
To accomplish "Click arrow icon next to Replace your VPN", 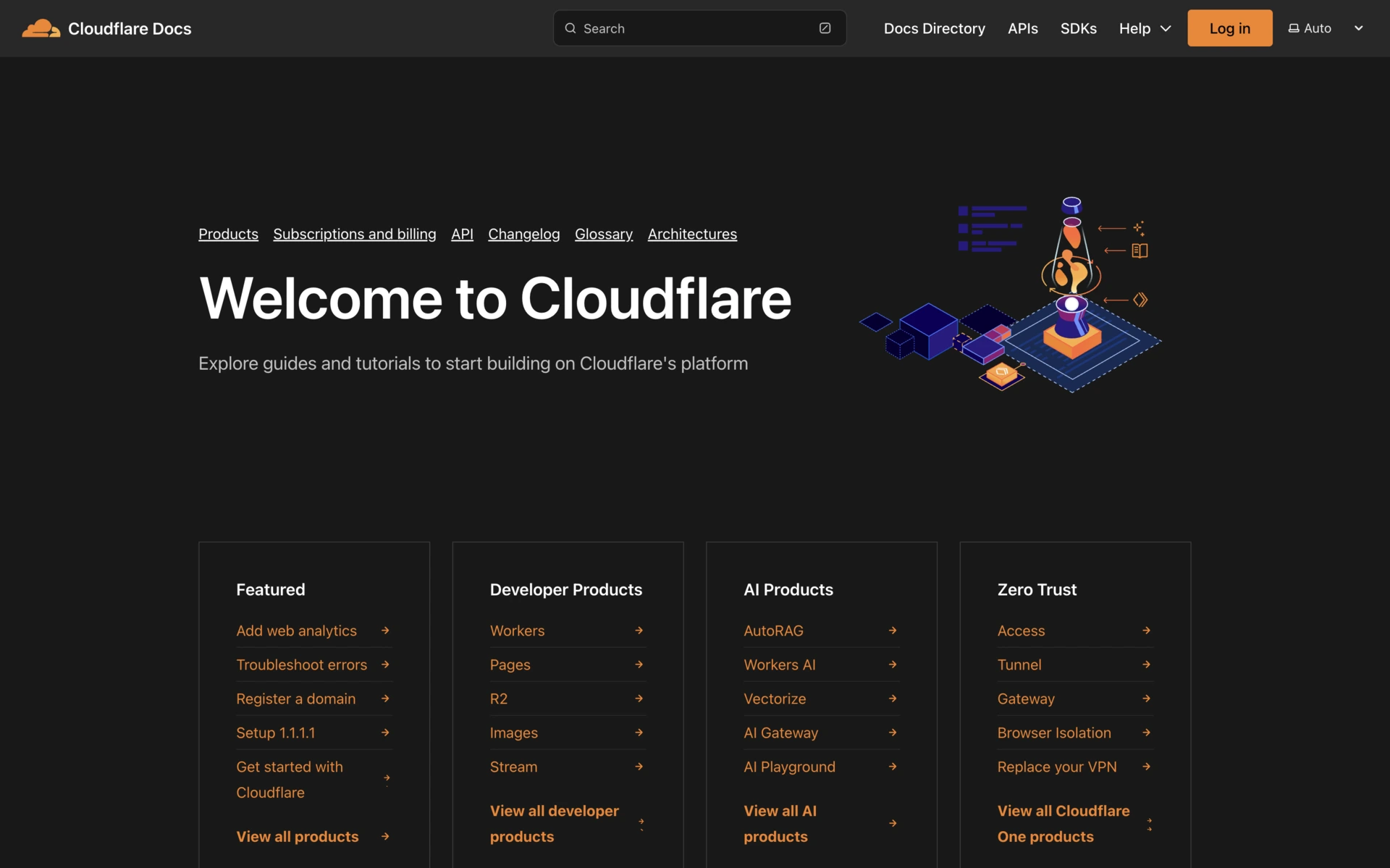I will (x=1147, y=767).
